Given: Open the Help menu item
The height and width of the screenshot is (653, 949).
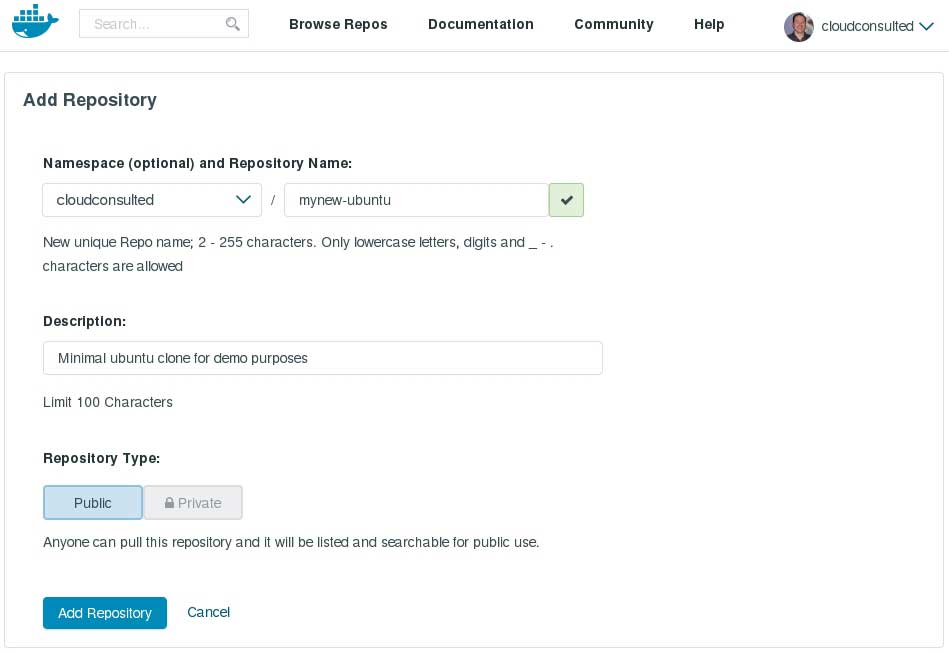Looking at the screenshot, I should (x=709, y=24).
